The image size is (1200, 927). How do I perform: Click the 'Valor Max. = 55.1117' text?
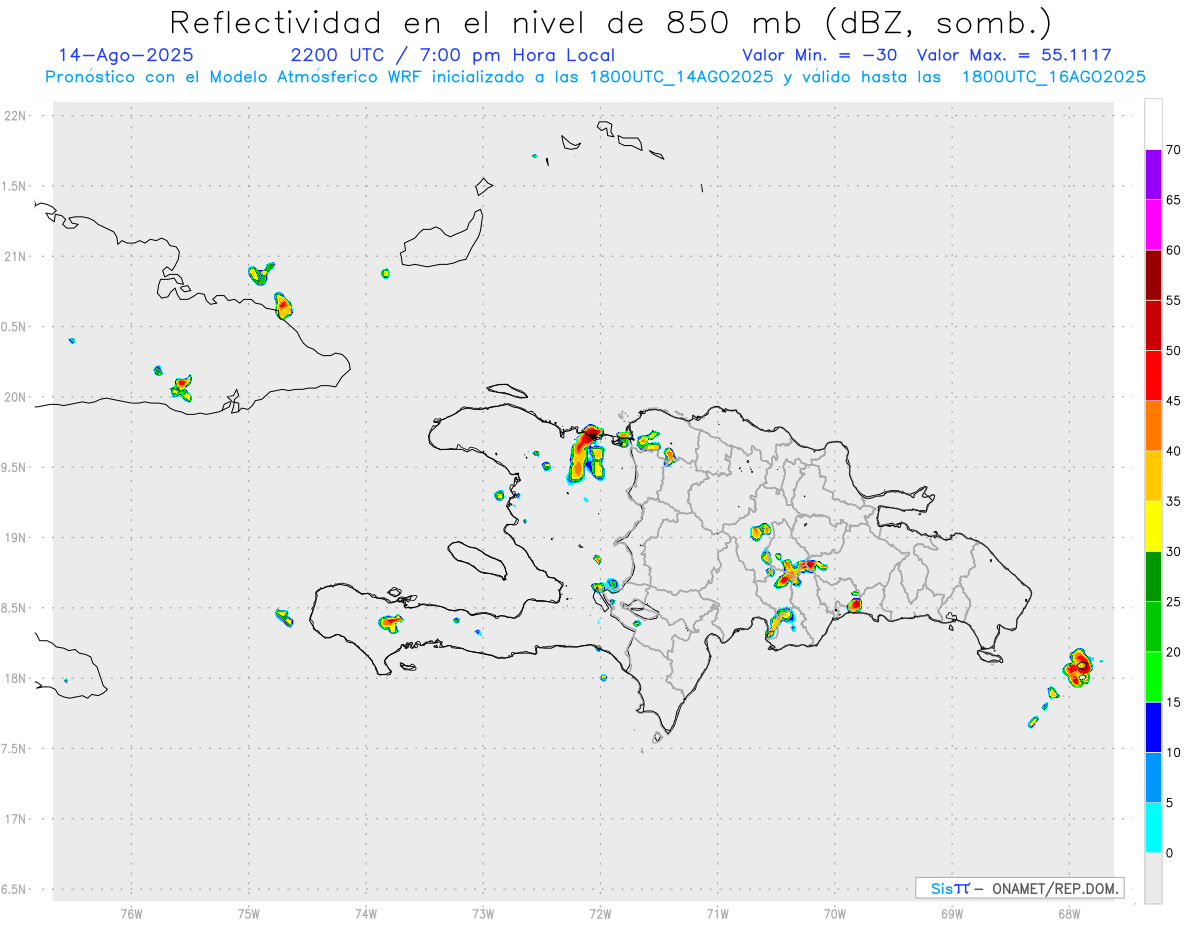point(1014,55)
